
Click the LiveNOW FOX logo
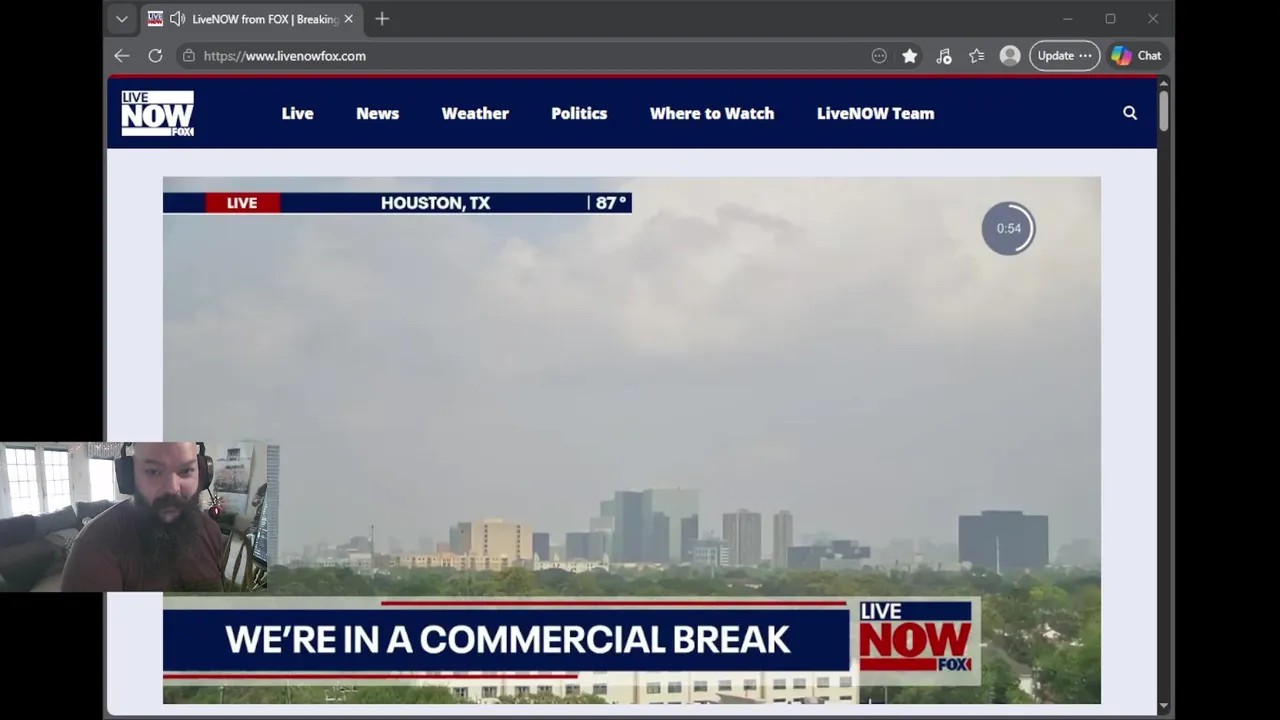point(158,113)
